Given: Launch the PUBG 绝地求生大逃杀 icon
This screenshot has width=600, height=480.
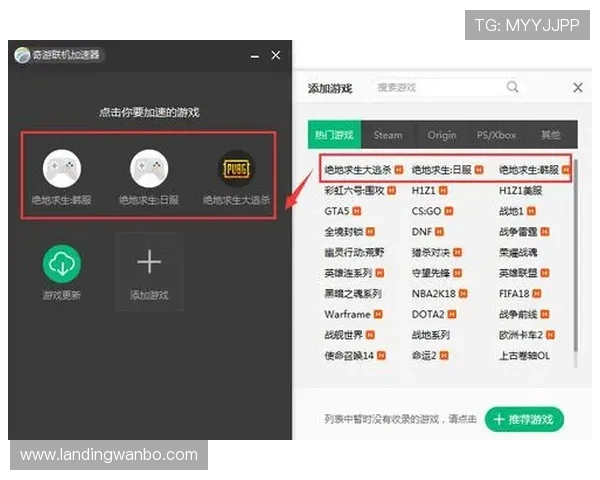Looking at the screenshot, I should [x=236, y=168].
